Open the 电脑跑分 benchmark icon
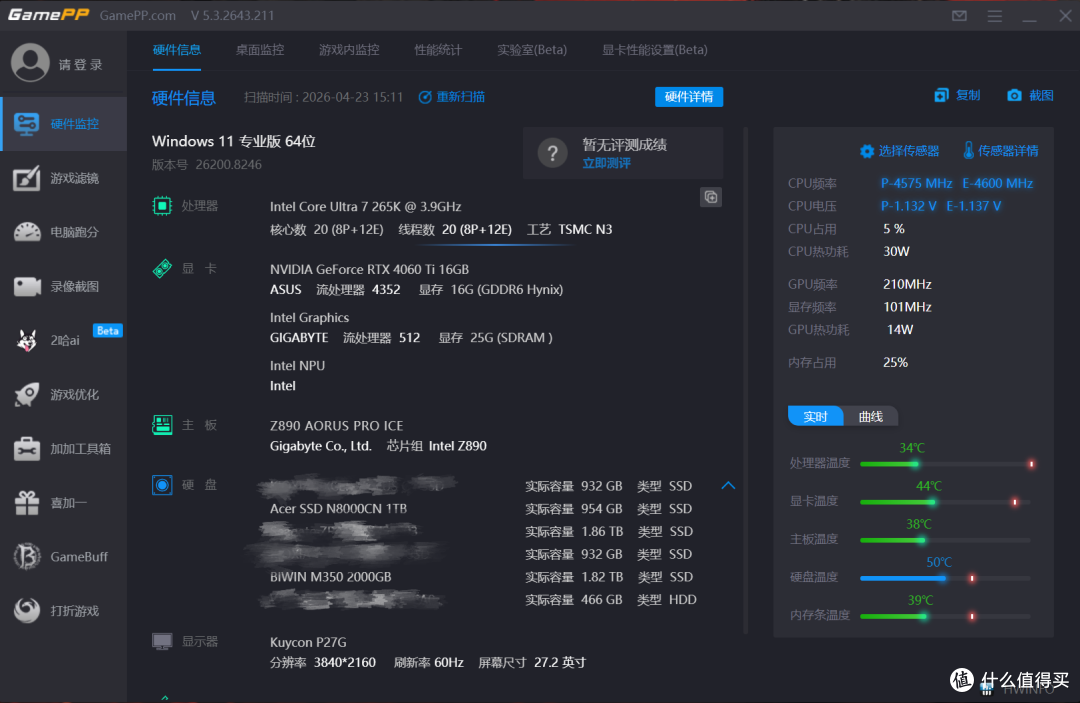The width and height of the screenshot is (1080, 703). coord(27,232)
